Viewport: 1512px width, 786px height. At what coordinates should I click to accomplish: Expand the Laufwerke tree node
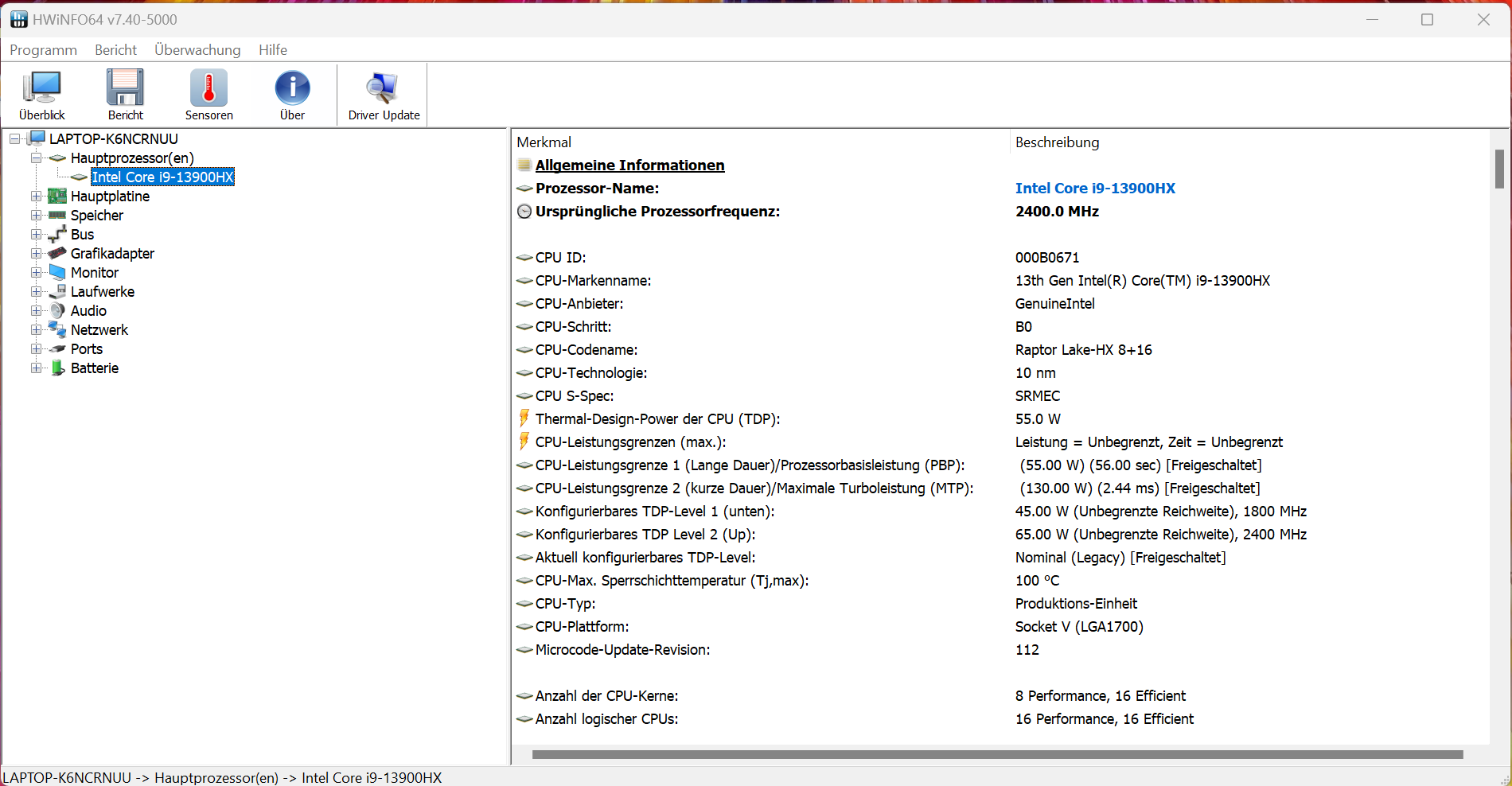click(x=36, y=292)
